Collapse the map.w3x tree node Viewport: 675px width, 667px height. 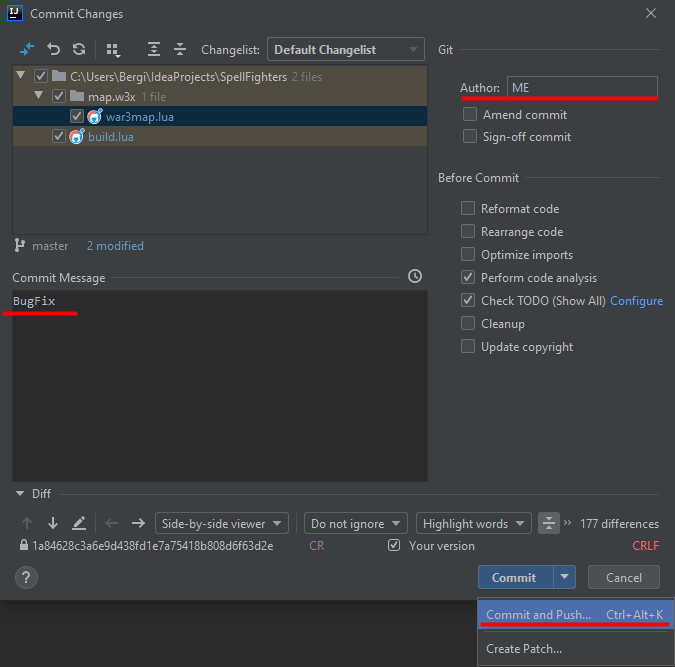point(38,95)
